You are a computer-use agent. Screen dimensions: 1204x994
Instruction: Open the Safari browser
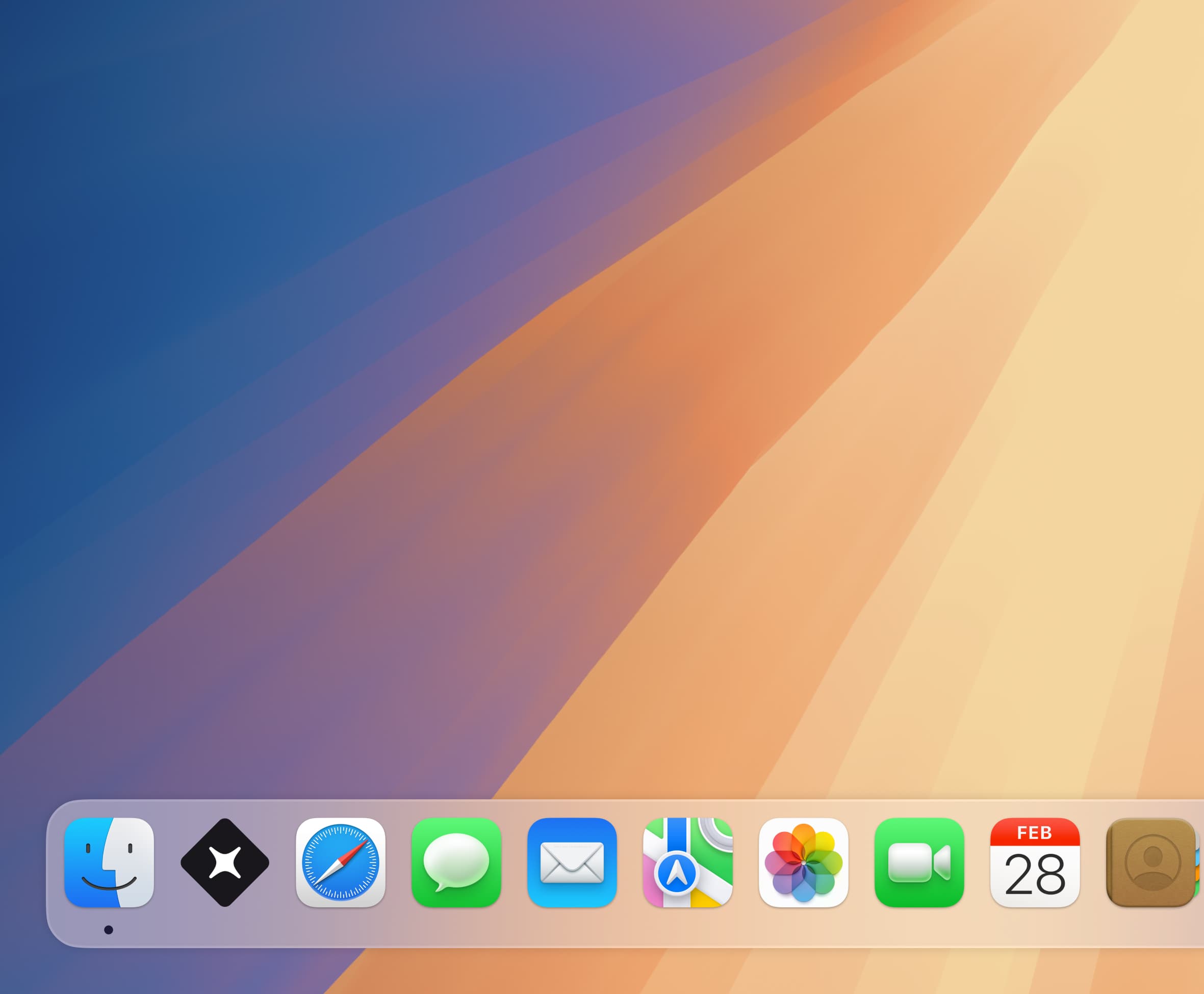pyautogui.click(x=340, y=862)
